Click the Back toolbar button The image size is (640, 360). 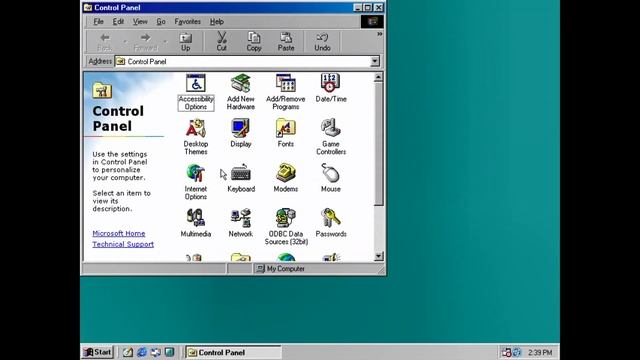pos(104,42)
